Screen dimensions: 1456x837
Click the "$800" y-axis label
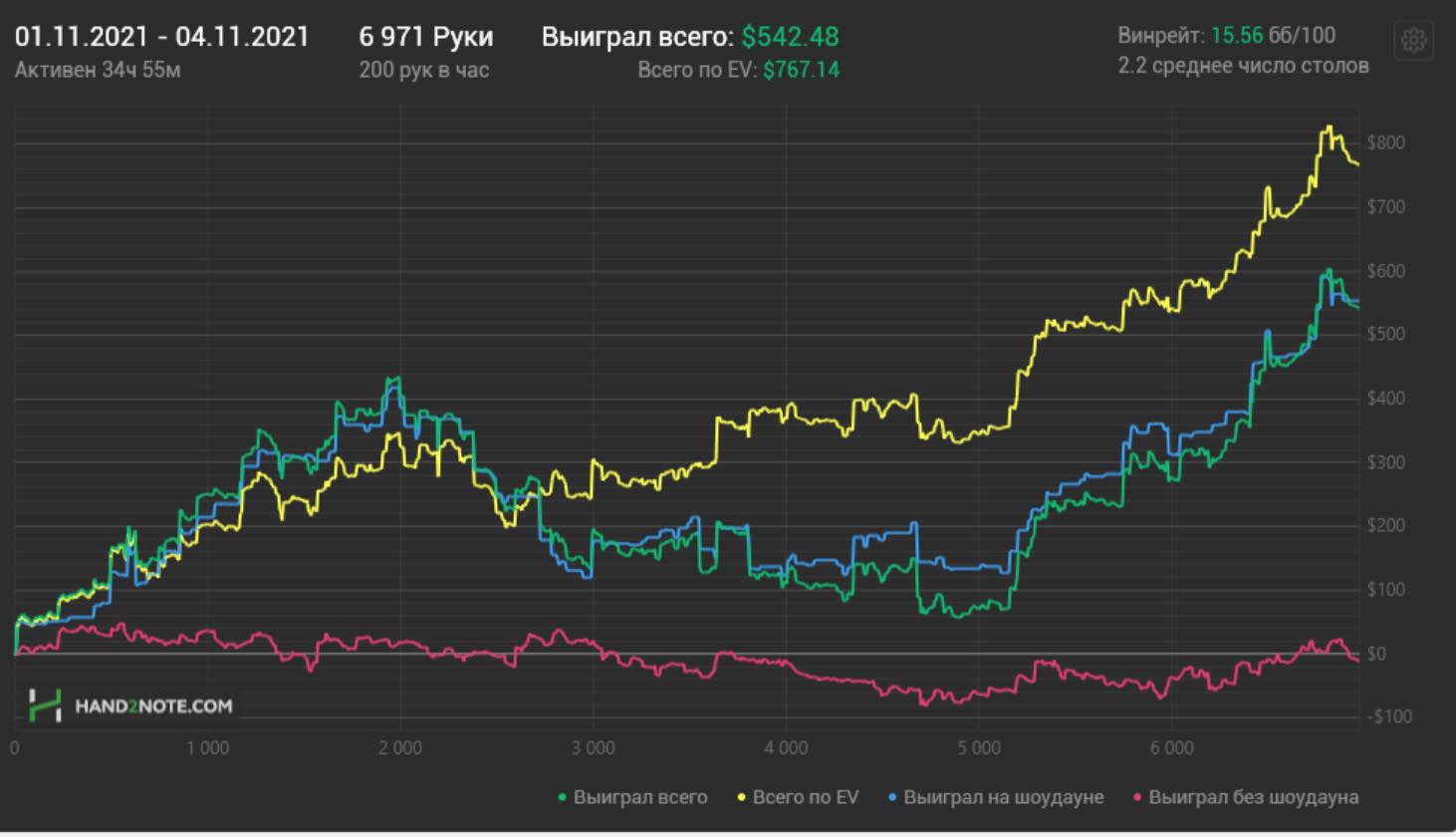(x=1385, y=142)
